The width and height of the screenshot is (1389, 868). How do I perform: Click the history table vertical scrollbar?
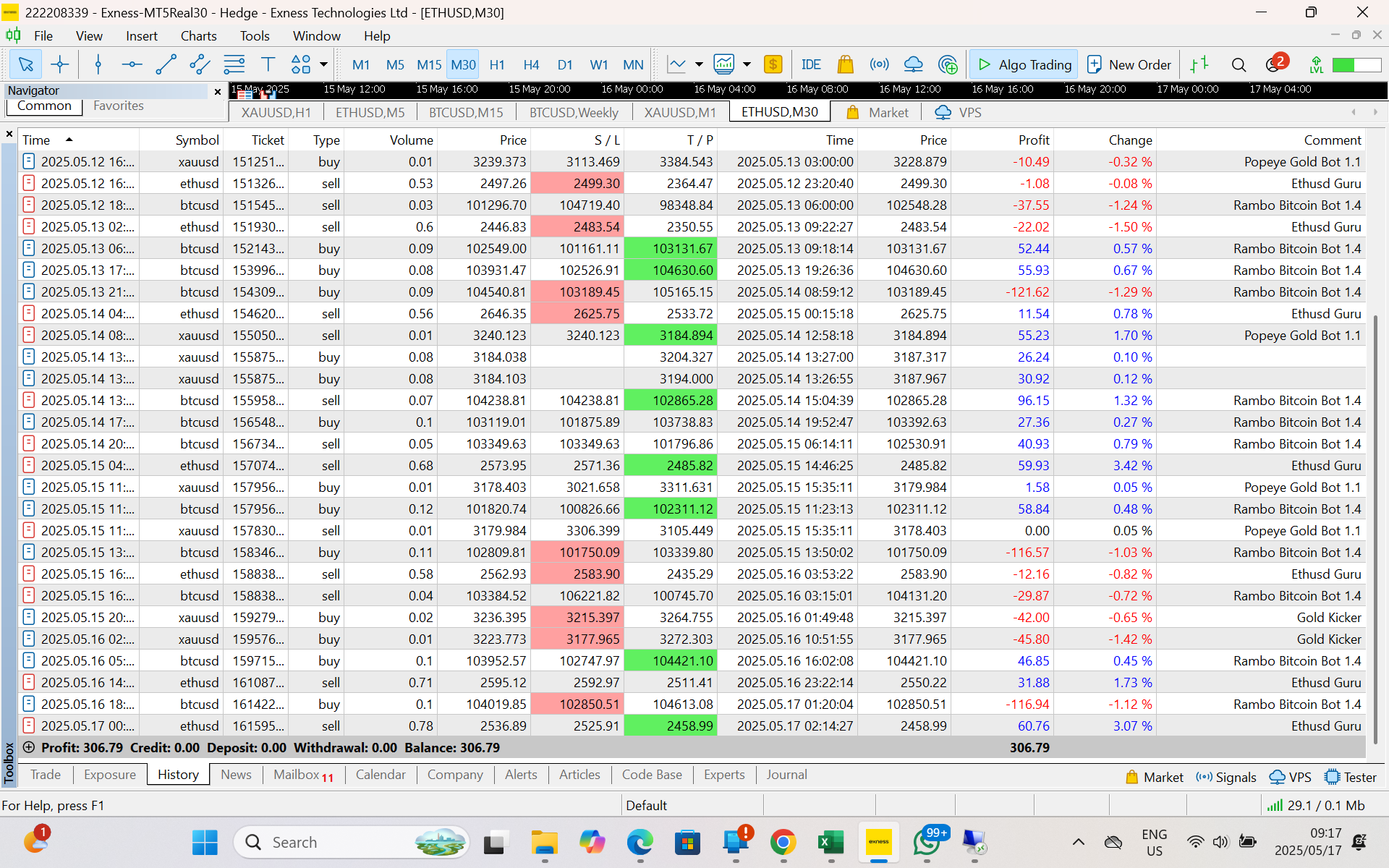coord(1375,528)
